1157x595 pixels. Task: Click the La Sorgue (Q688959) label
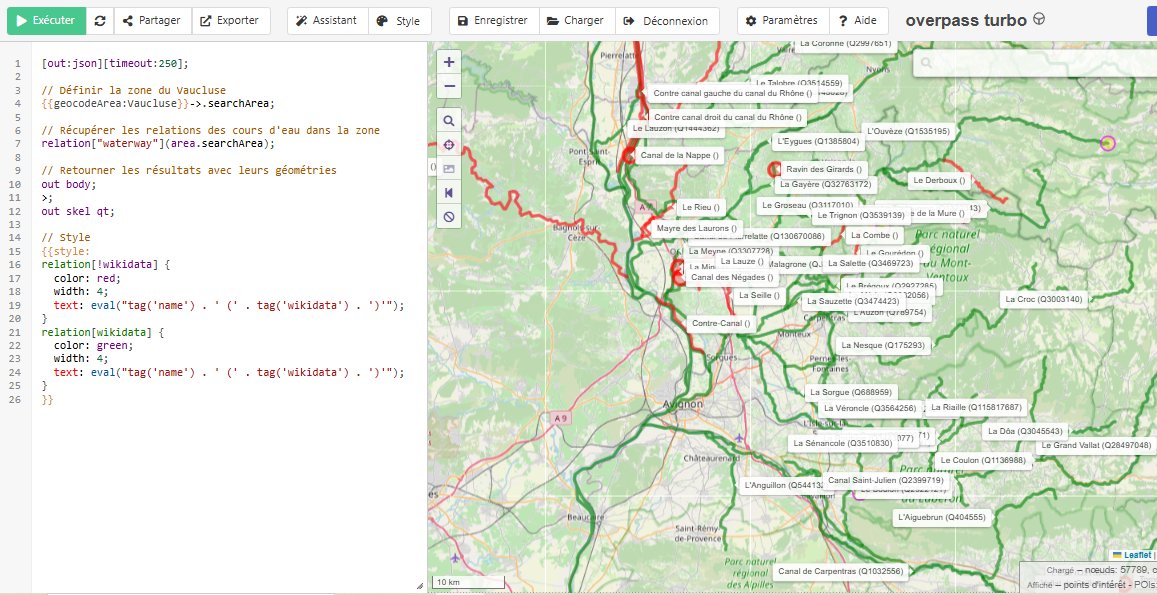point(850,393)
